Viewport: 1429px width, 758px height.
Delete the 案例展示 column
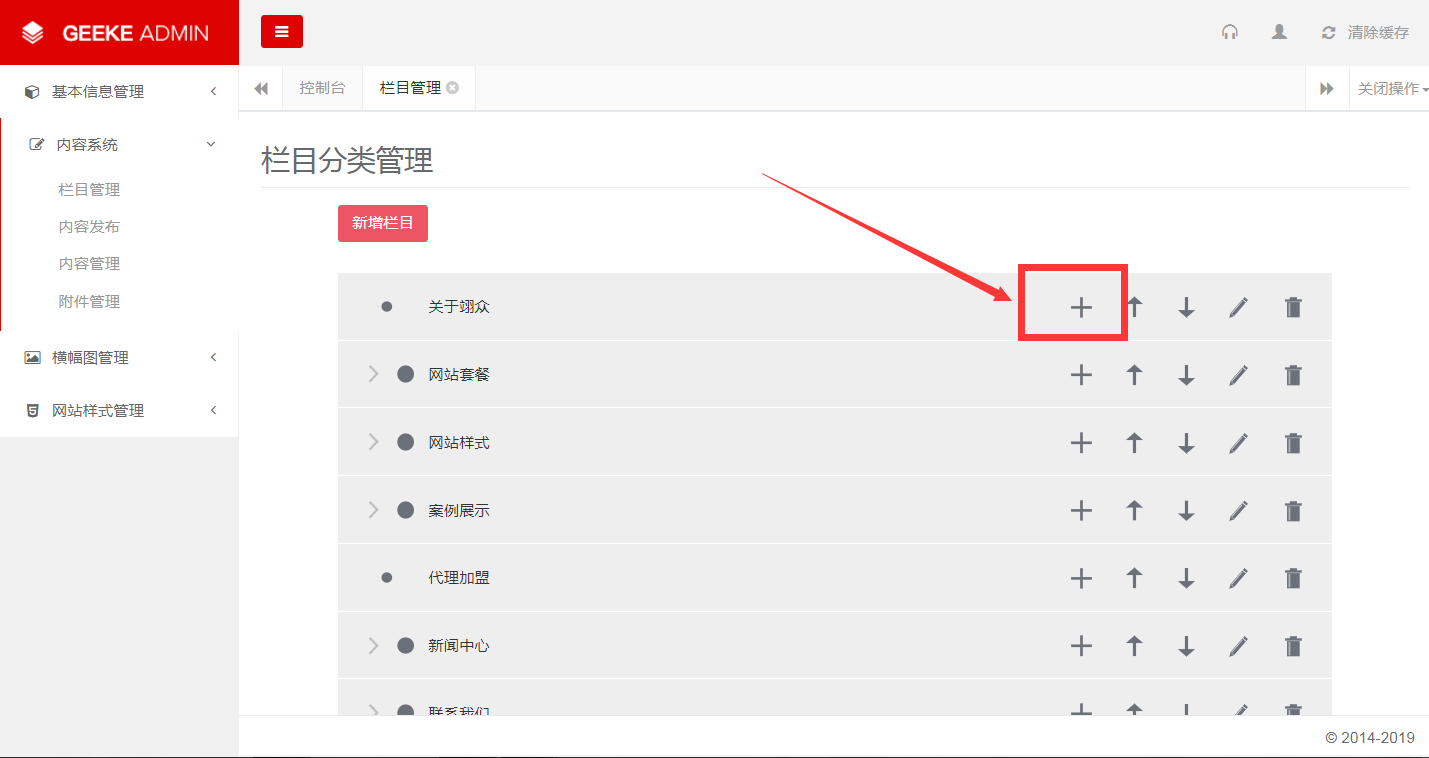pyautogui.click(x=1293, y=511)
